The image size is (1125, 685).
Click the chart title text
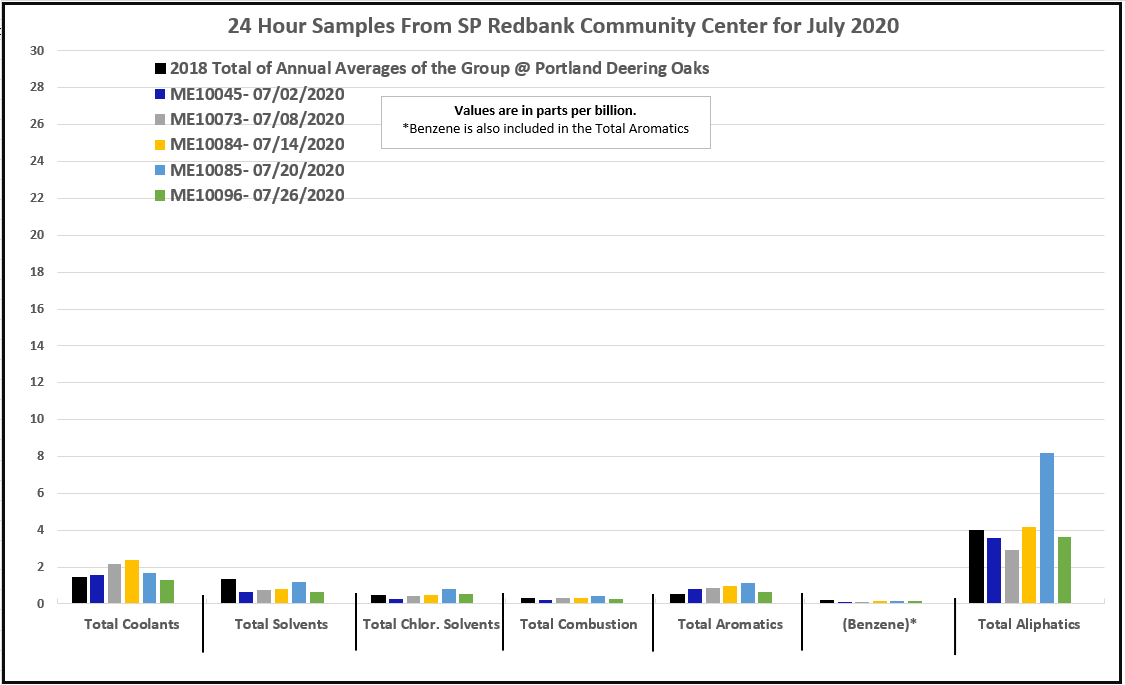click(563, 26)
